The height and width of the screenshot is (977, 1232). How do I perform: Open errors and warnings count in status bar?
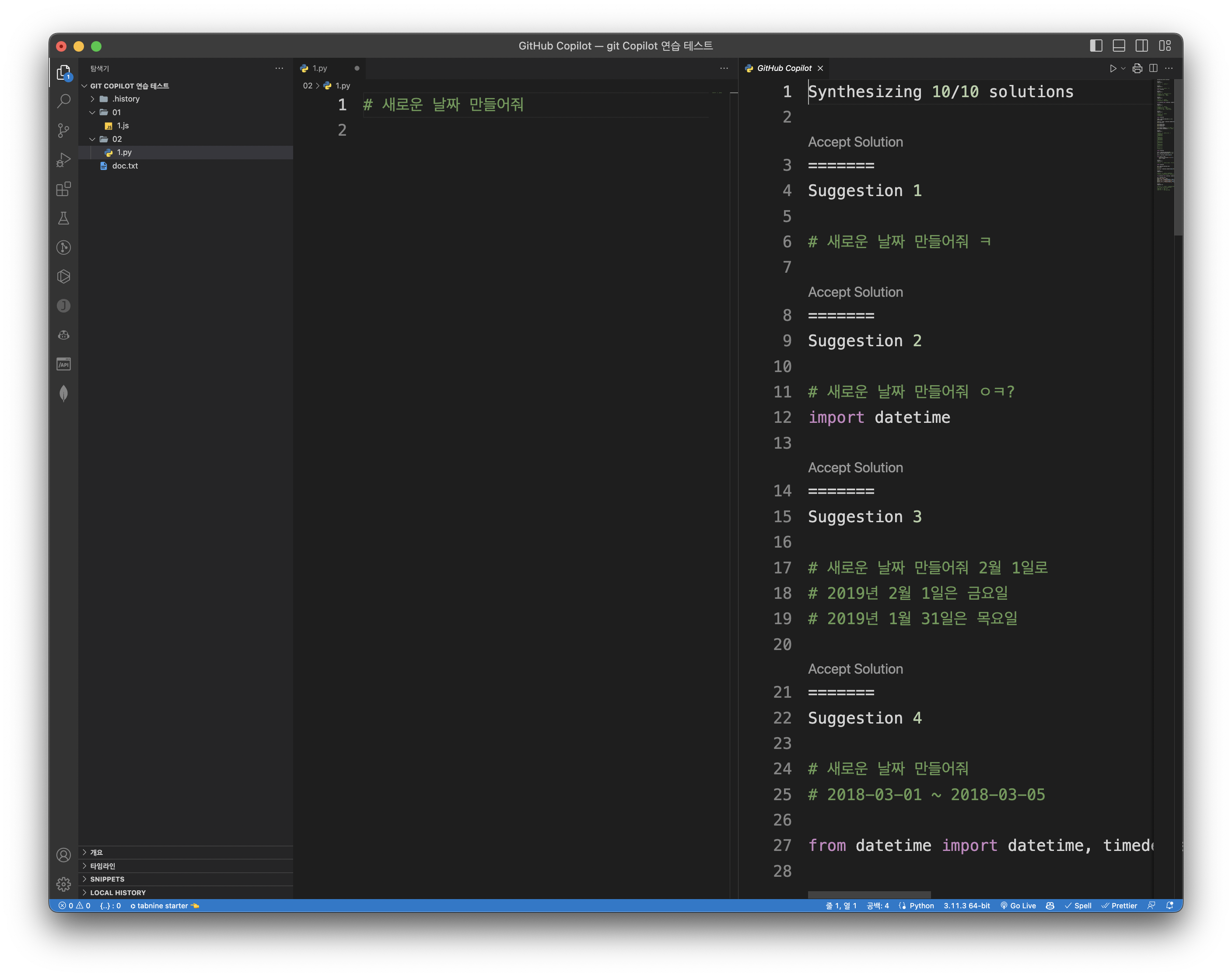point(74,906)
